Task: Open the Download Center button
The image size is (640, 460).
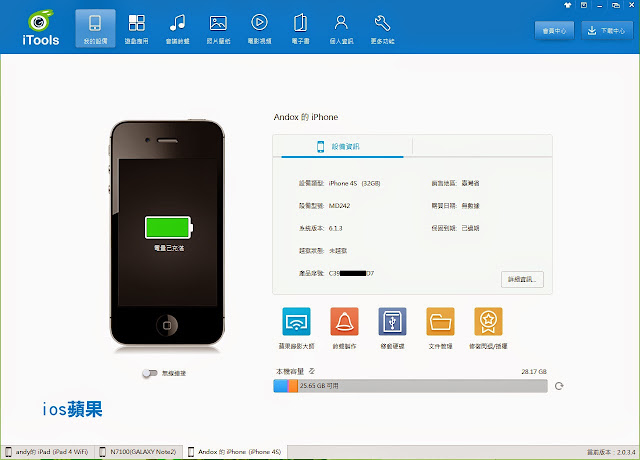Action: [607, 31]
